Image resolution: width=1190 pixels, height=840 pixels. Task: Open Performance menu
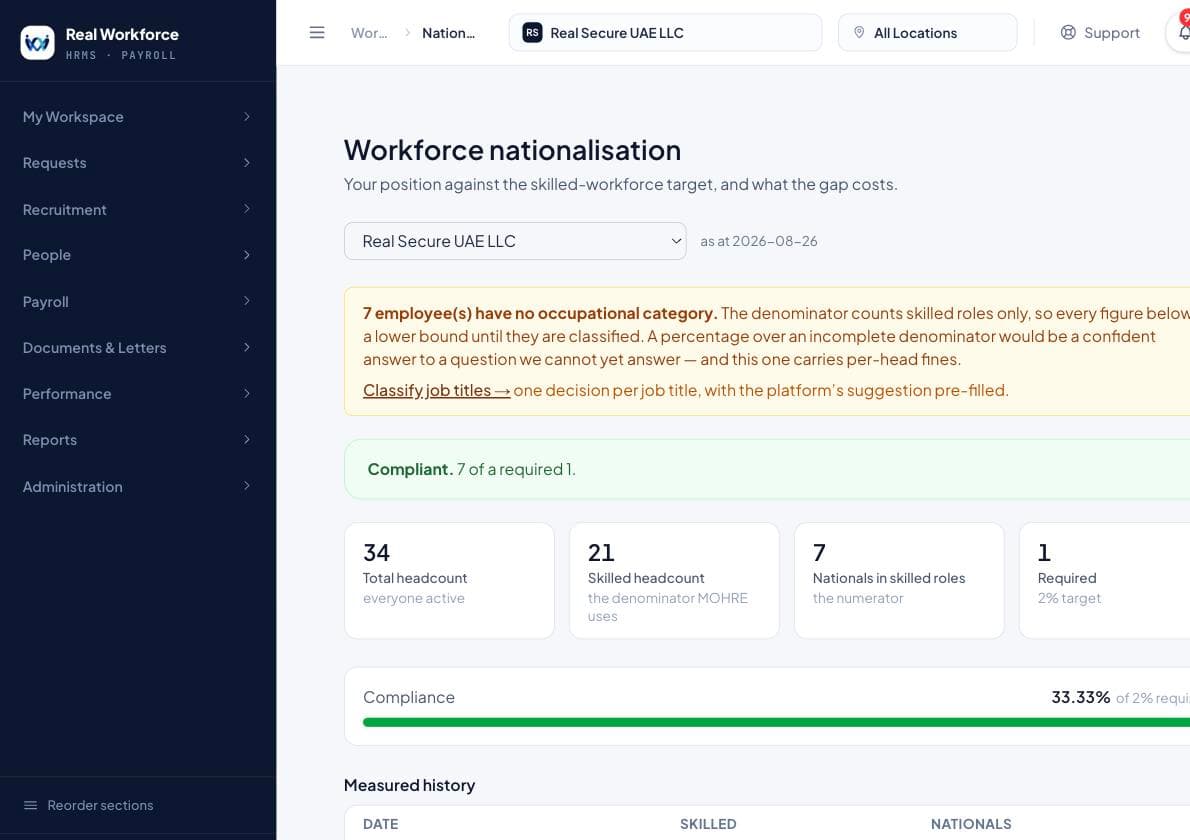pos(137,394)
